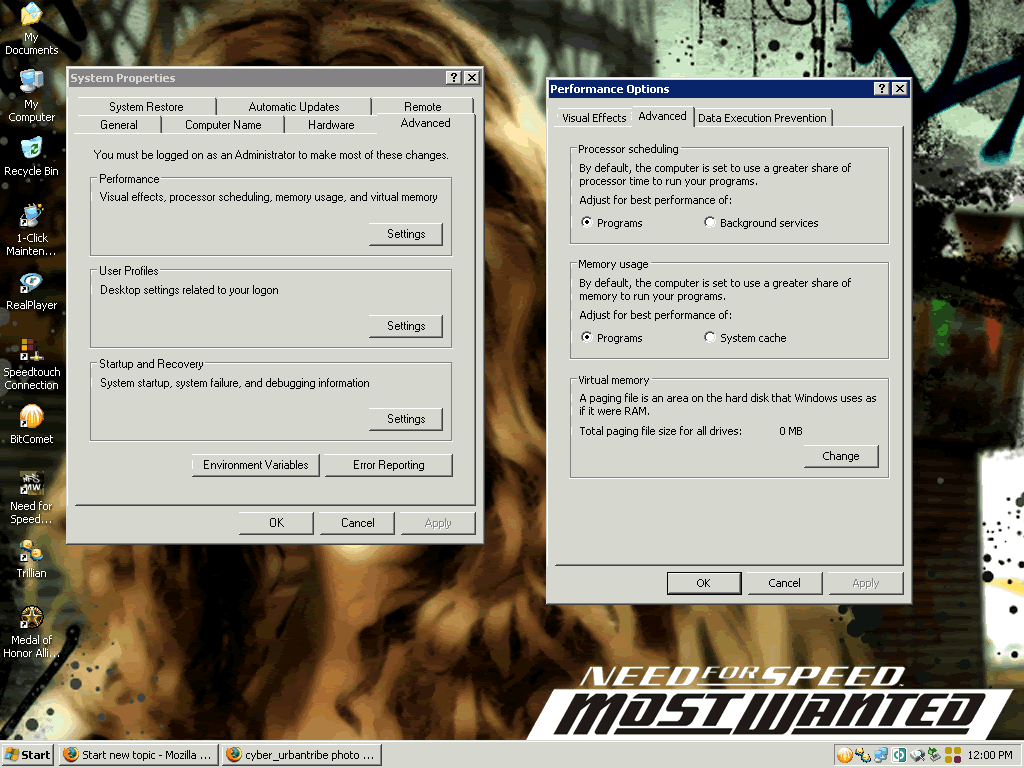Close the System Properties window with X
The height and width of the screenshot is (768, 1024).
coord(472,78)
